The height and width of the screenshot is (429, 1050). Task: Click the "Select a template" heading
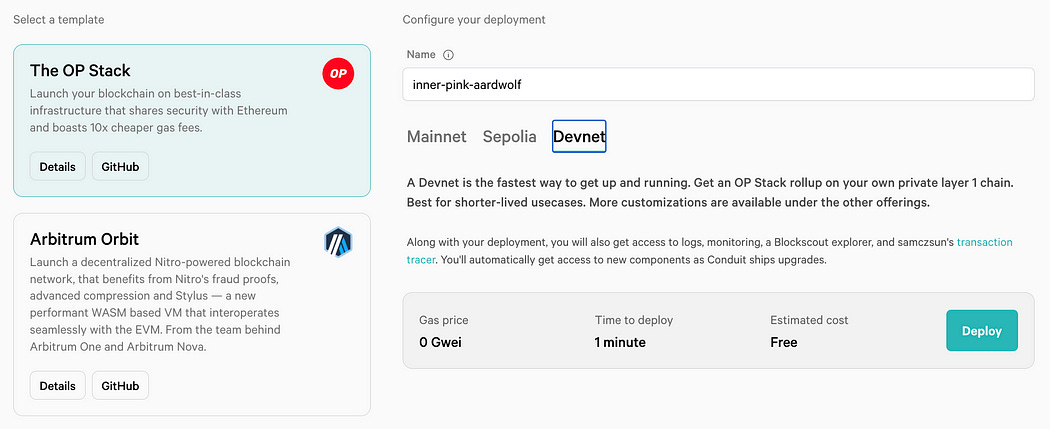pyautogui.click(x=59, y=19)
